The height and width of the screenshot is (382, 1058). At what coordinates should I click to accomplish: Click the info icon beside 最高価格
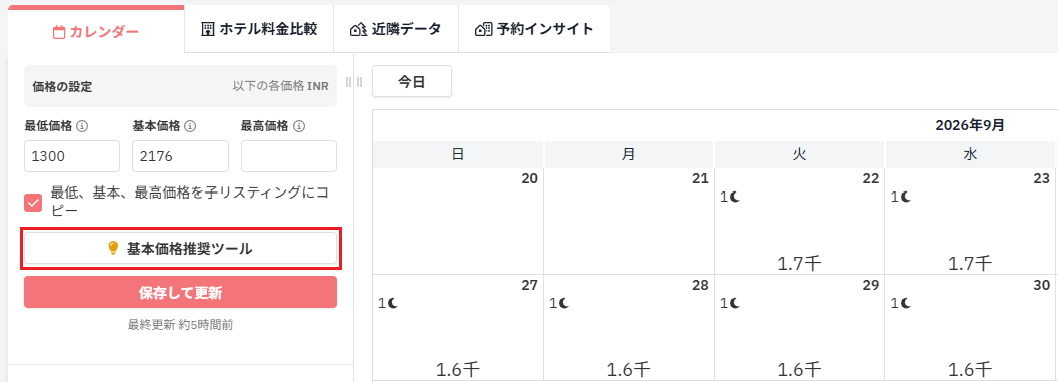click(x=298, y=126)
